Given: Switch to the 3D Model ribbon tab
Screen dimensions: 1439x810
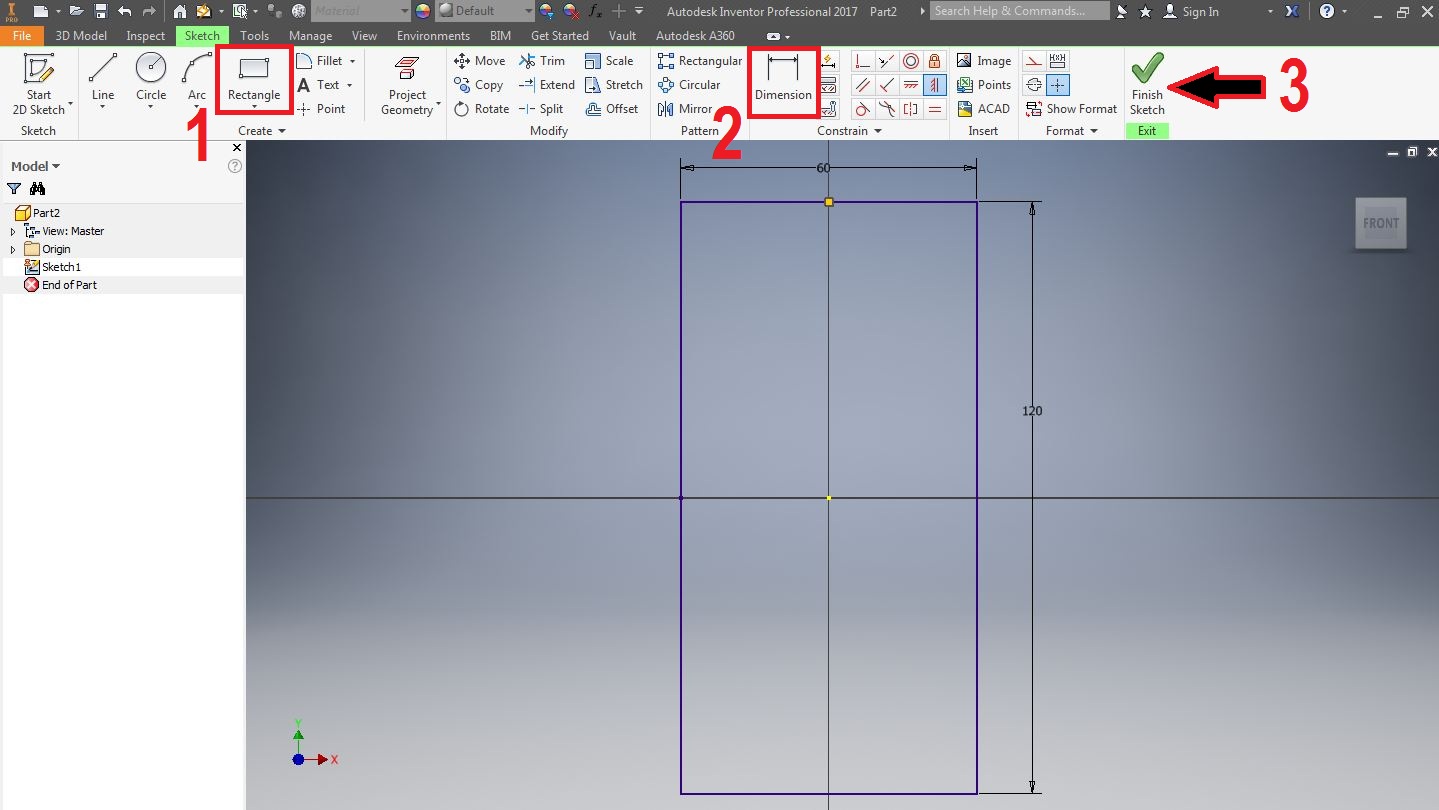Looking at the screenshot, I should coord(80,35).
